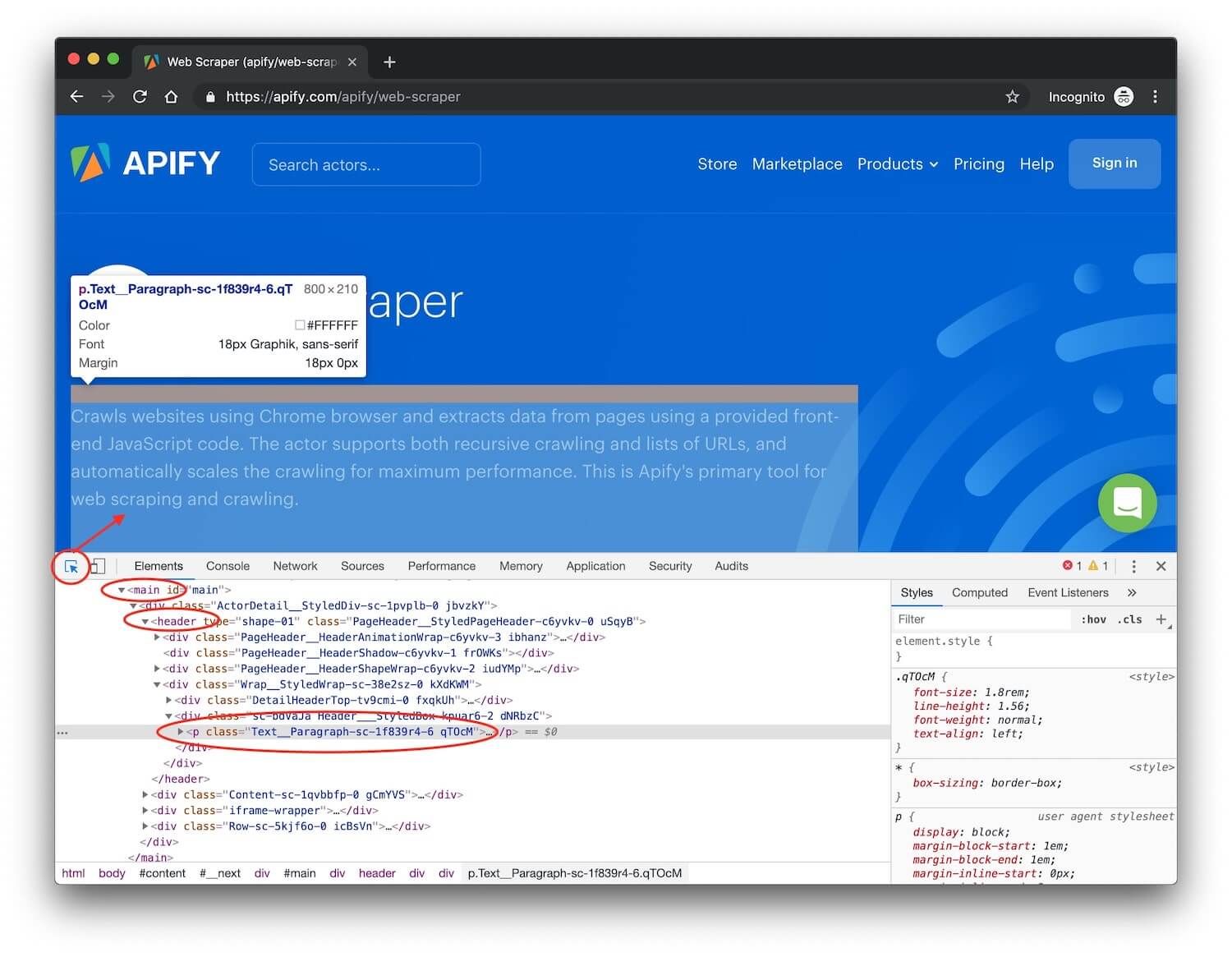Expand the PageHeader__HeaderAnimationWrap div

coord(157,637)
